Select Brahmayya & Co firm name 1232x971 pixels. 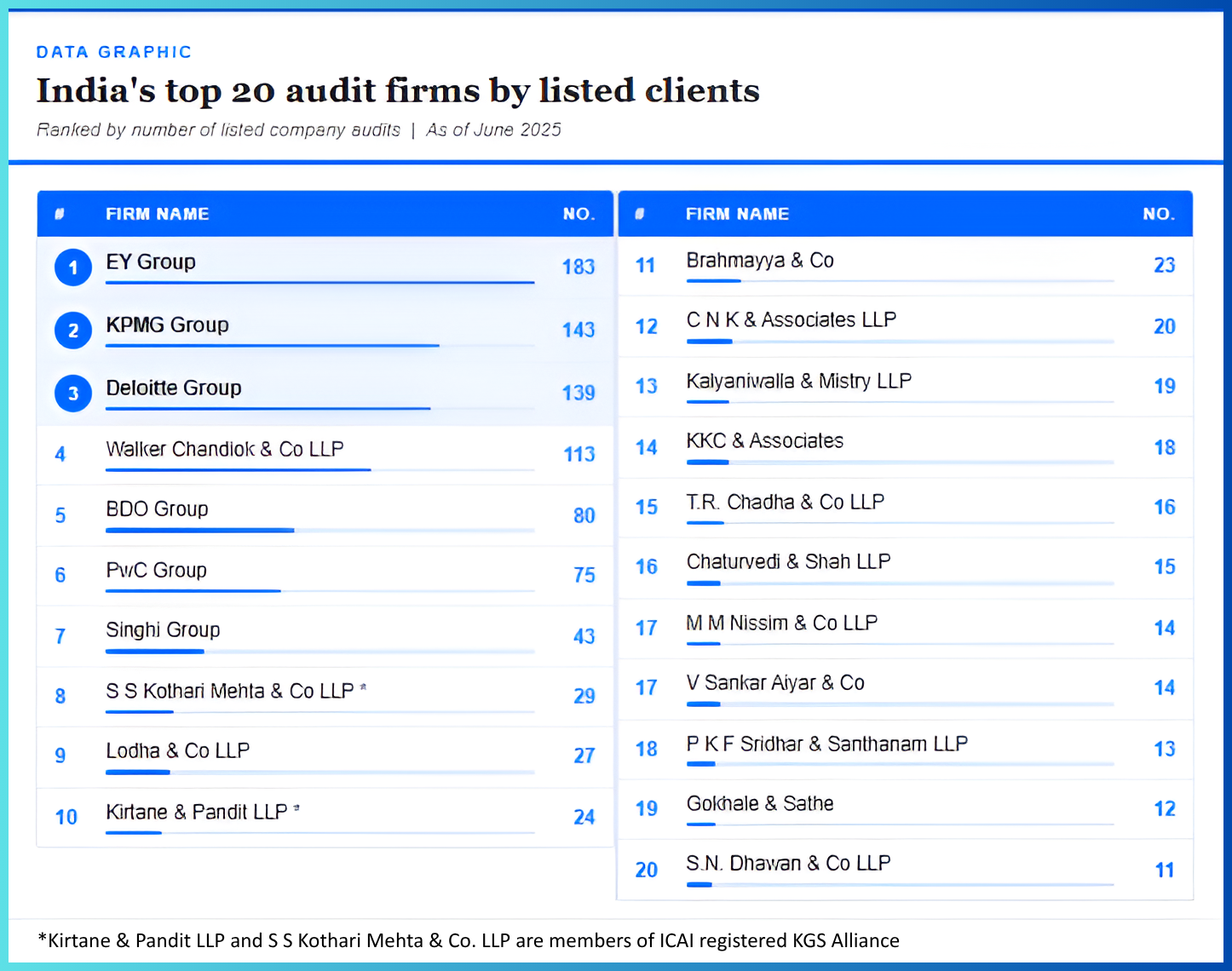click(x=760, y=261)
